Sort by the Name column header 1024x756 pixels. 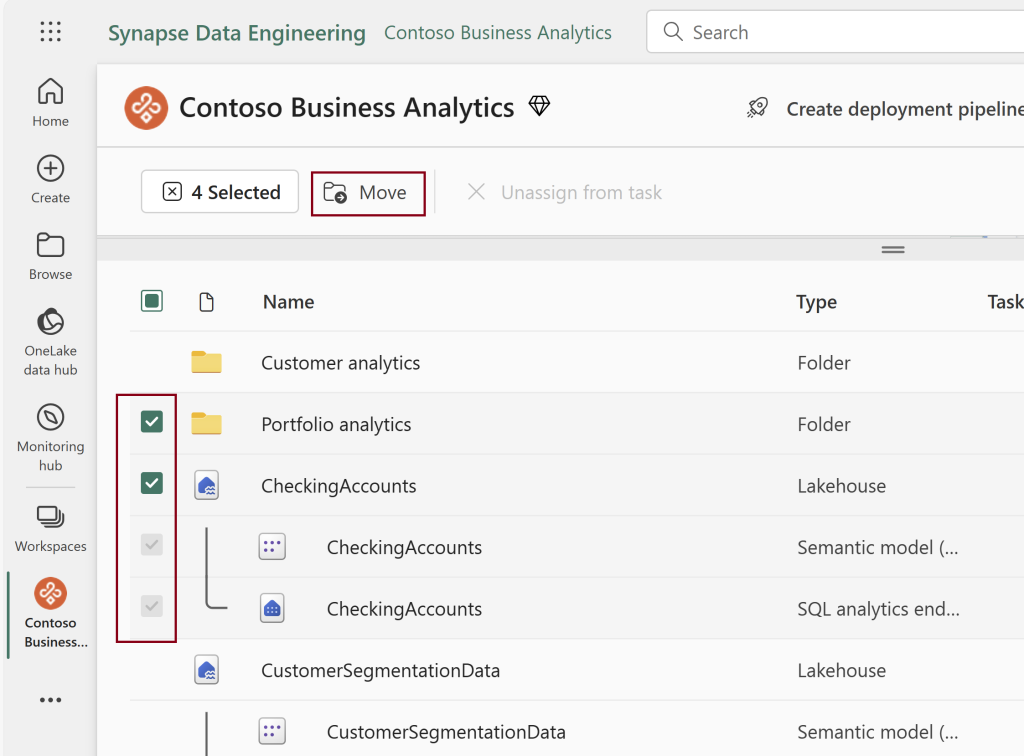[x=289, y=302]
